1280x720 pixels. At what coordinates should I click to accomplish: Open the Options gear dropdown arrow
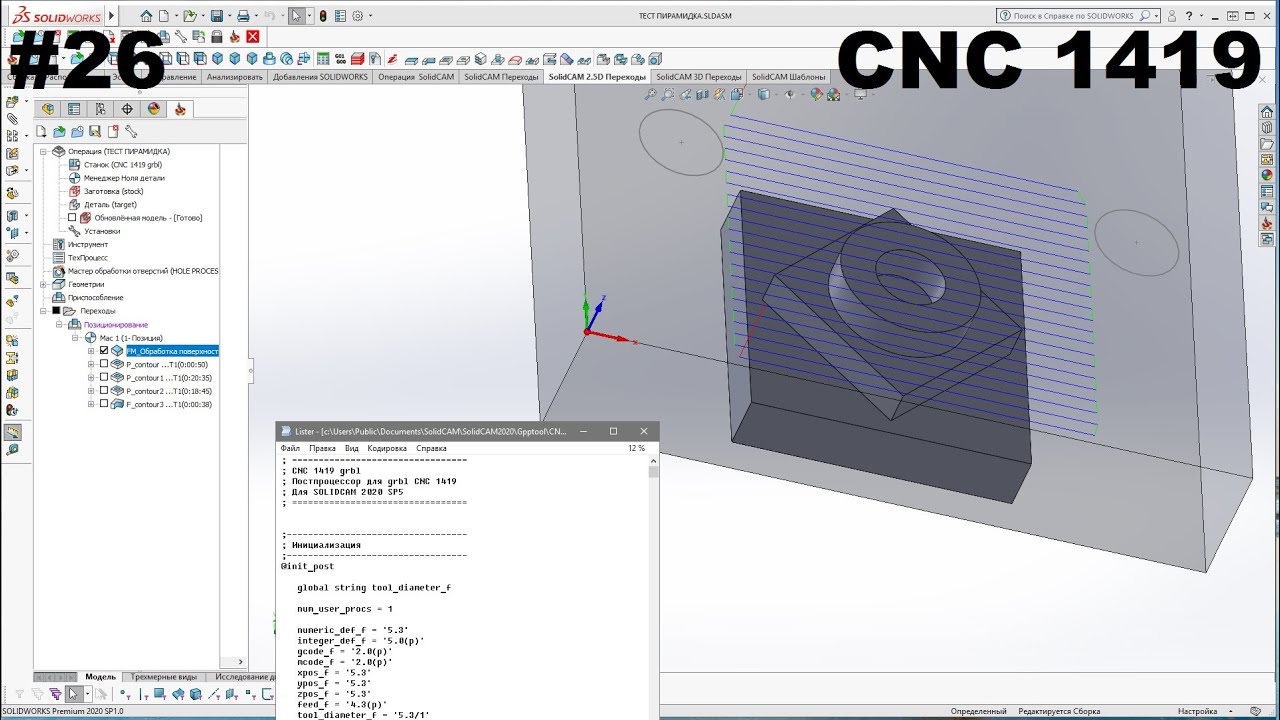371,16
